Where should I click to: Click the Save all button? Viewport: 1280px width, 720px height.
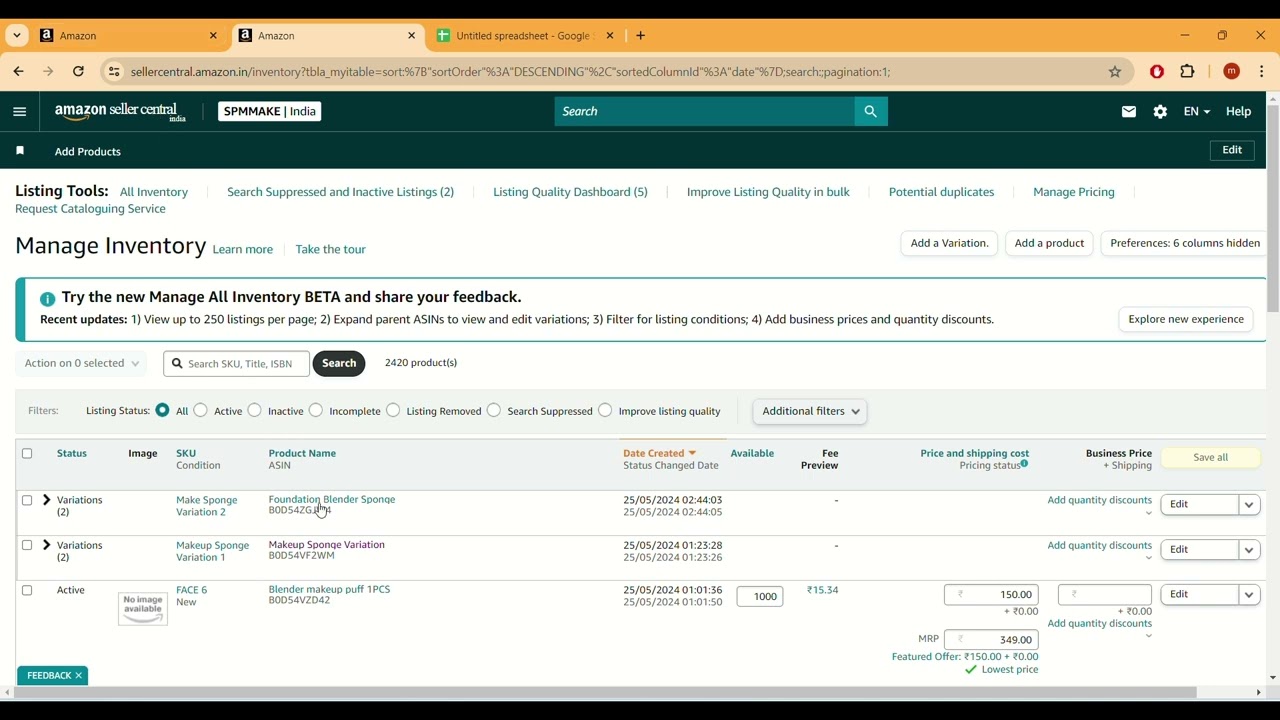1211,458
